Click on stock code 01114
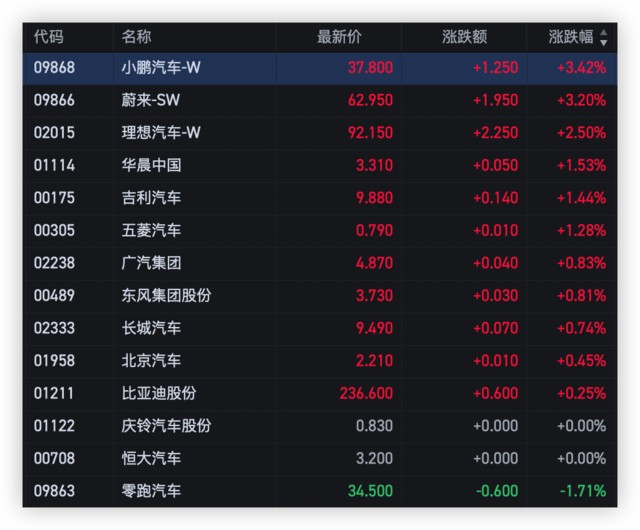The height and width of the screenshot is (530, 640). click(x=54, y=165)
